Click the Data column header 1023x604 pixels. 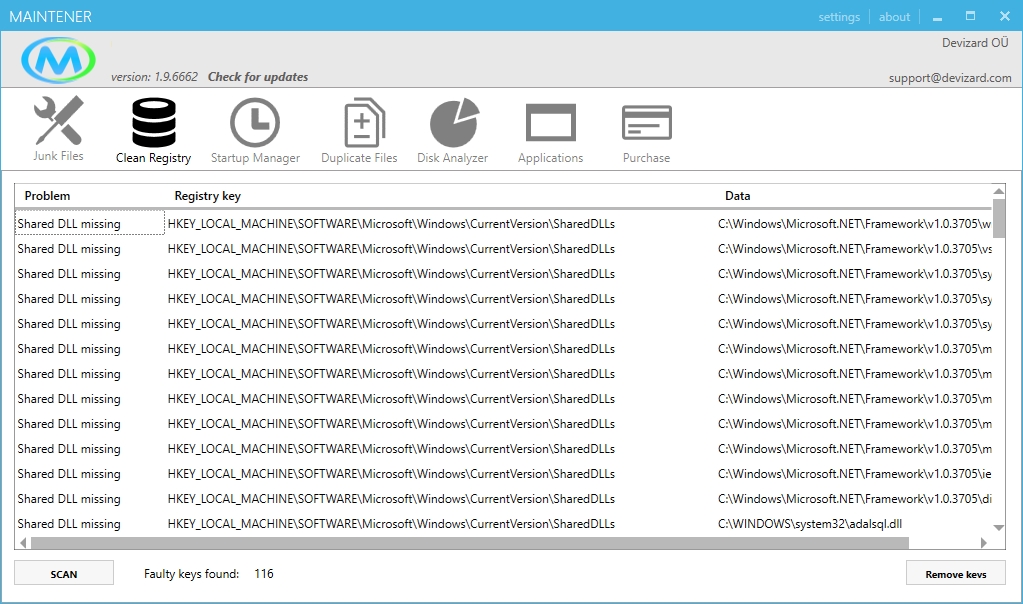737,196
